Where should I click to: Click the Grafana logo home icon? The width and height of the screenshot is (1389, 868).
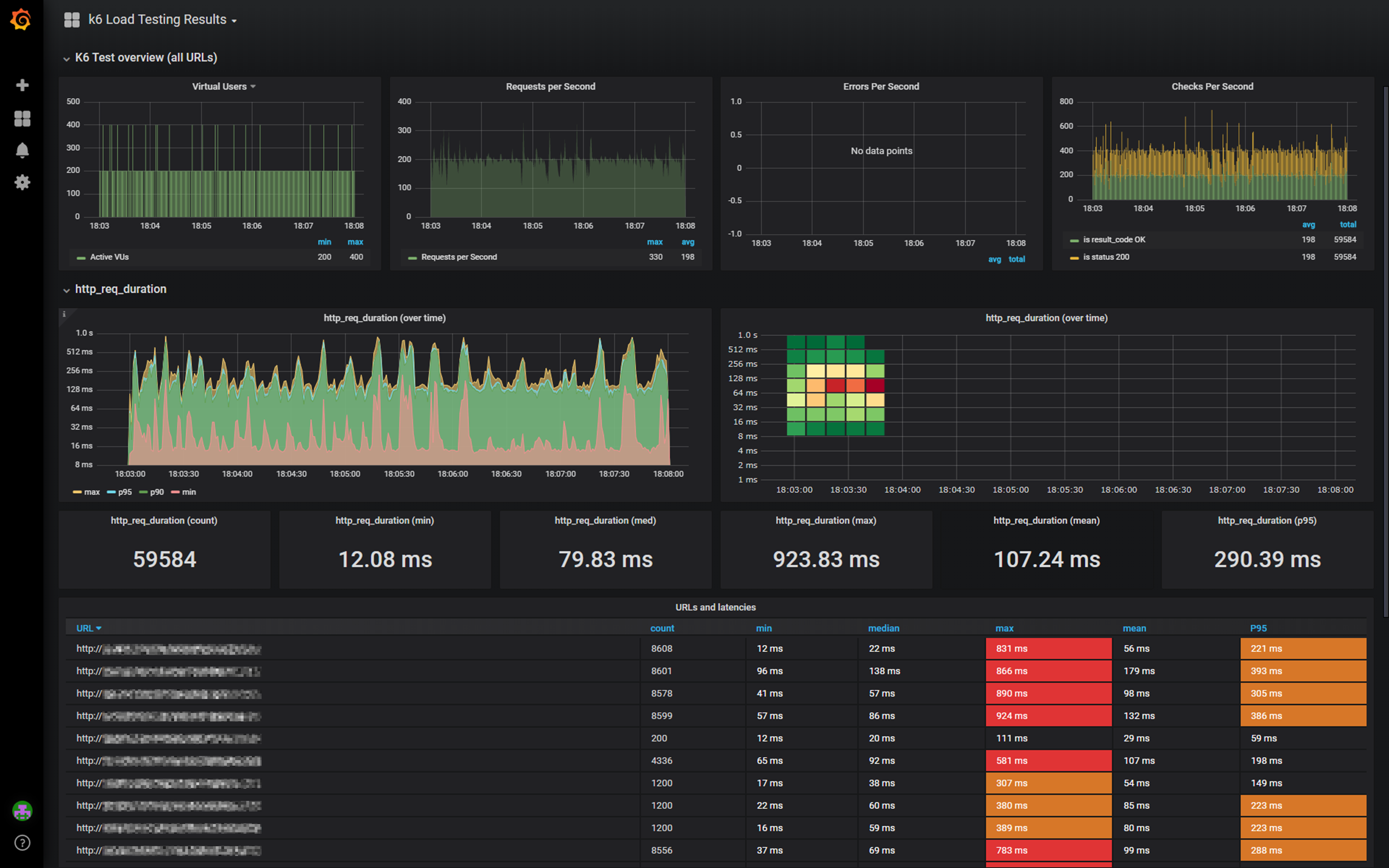point(21,20)
